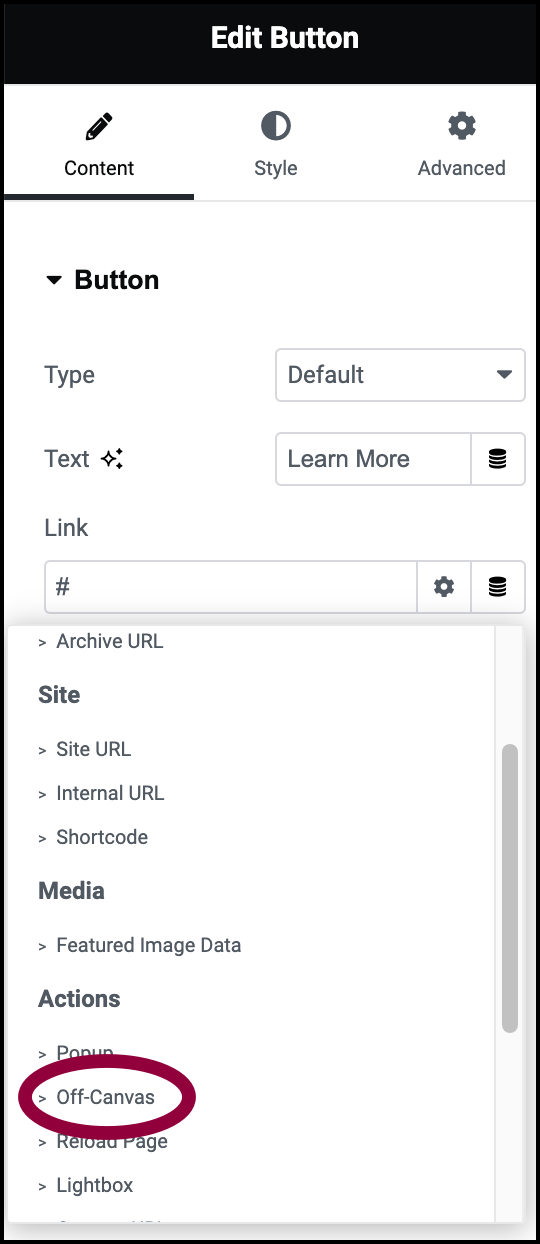Open dynamic tags icon for Link field
Viewport: 540px width, 1244px height.
pos(497,587)
